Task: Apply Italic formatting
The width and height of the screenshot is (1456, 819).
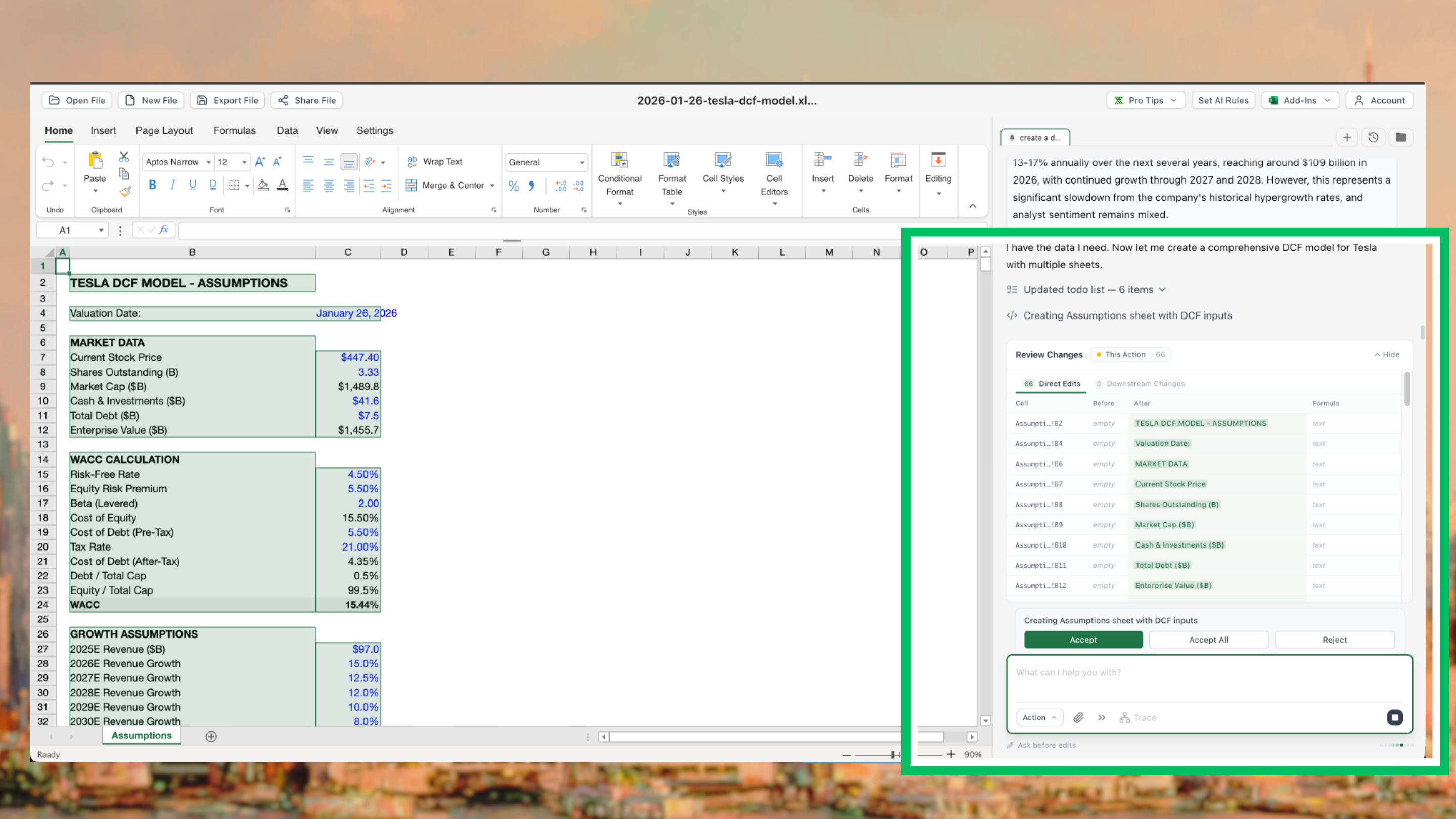Action: click(x=172, y=185)
